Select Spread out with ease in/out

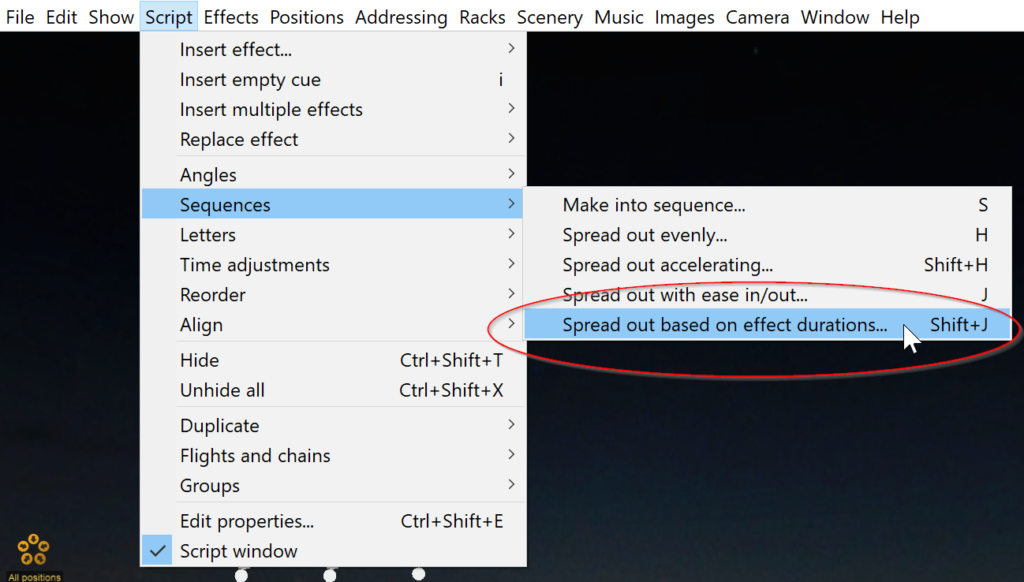tap(685, 295)
